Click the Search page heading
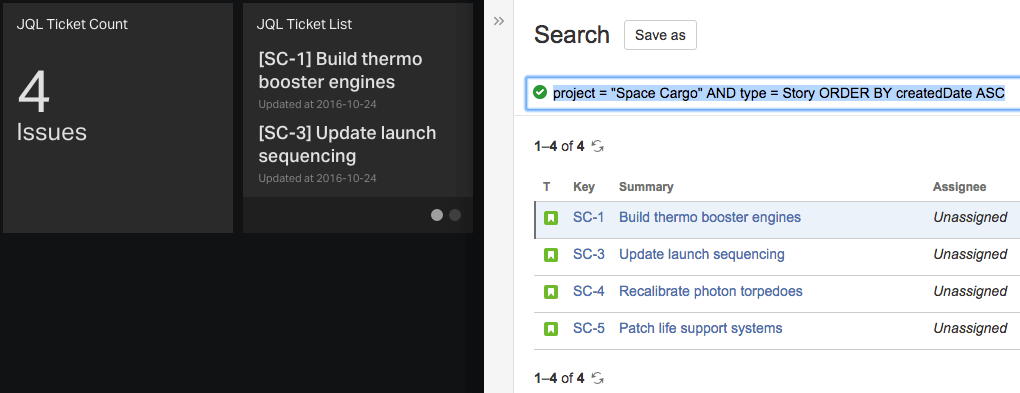Screen dimensions: 1020x393 [572, 34]
